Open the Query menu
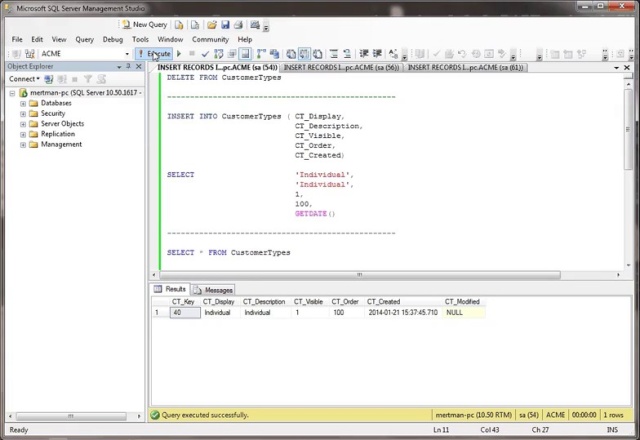 point(84,39)
